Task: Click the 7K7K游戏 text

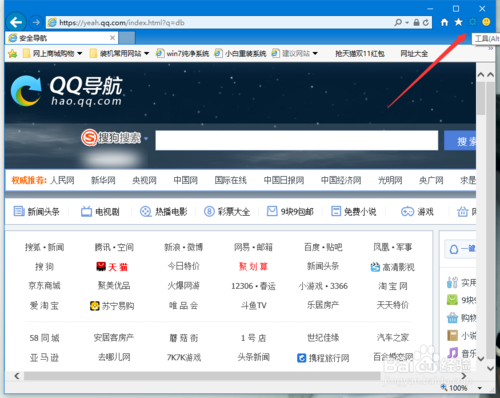Action: tap(184, 357)
